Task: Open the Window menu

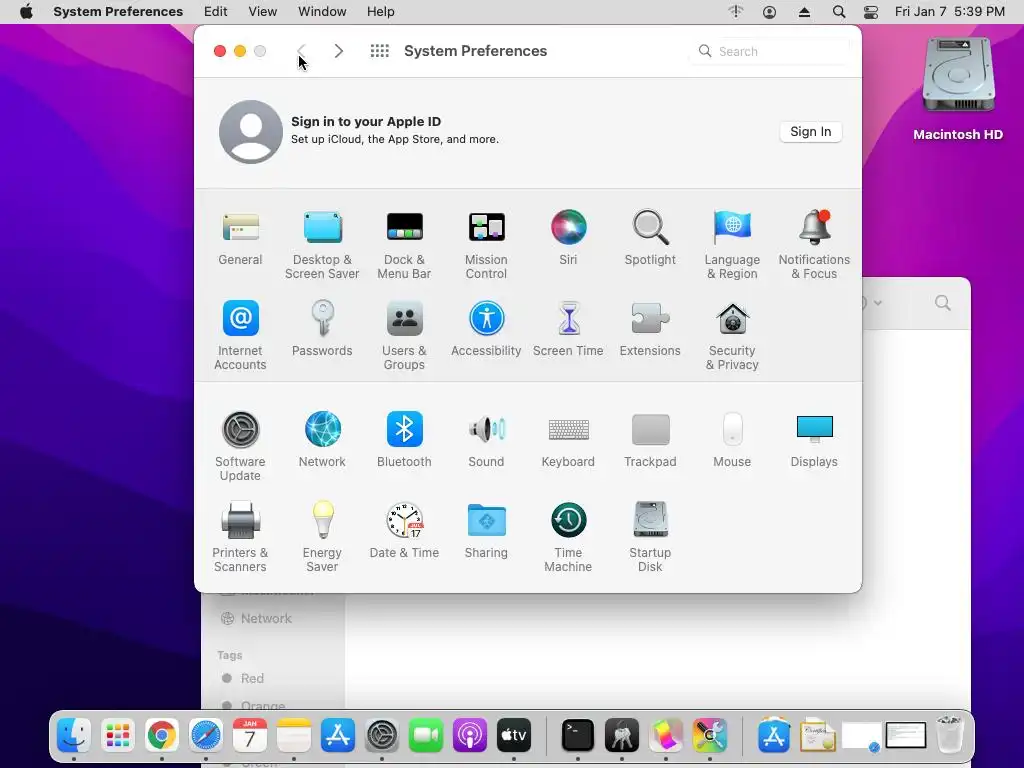Action: (322, 12)
